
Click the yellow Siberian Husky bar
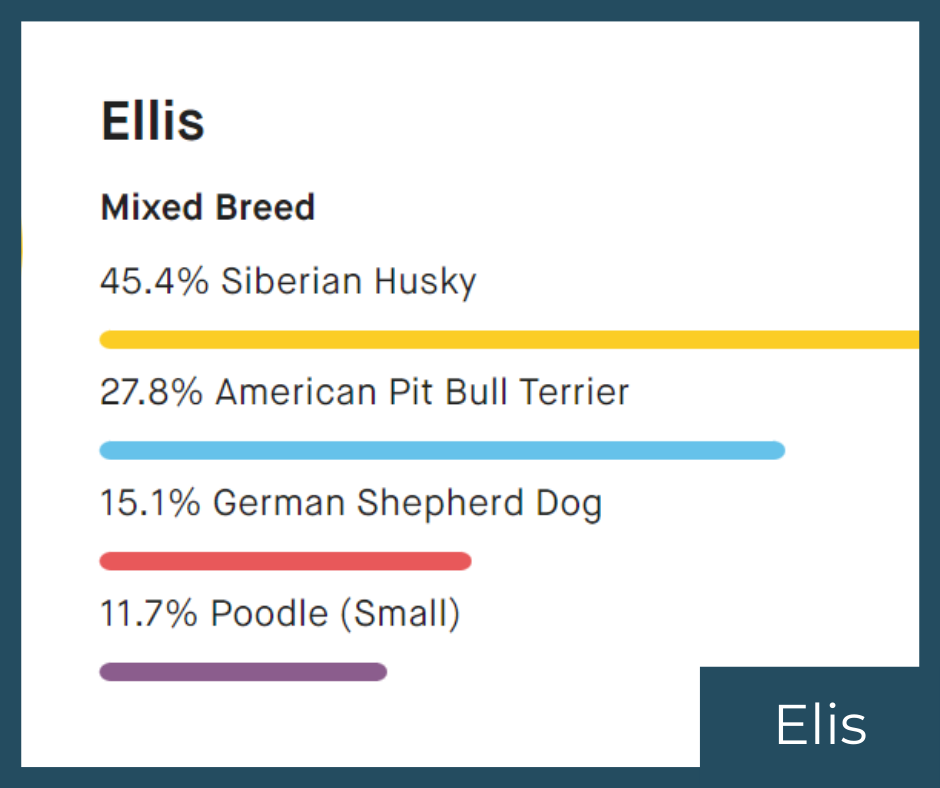tap(509, 339)
